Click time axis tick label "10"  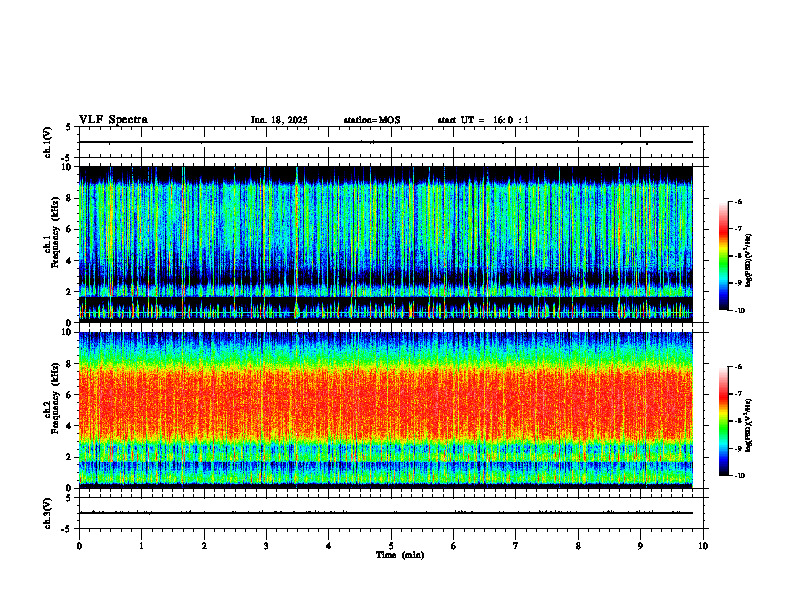(703, 546)
